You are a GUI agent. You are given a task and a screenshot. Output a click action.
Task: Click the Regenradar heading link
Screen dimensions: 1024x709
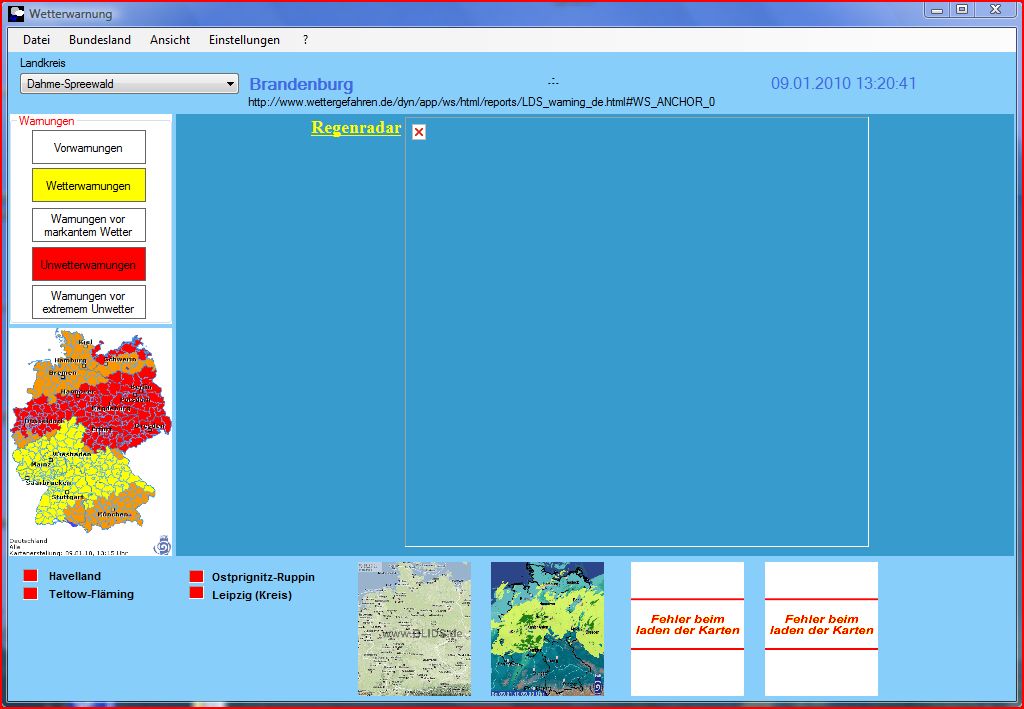point(355,128)
